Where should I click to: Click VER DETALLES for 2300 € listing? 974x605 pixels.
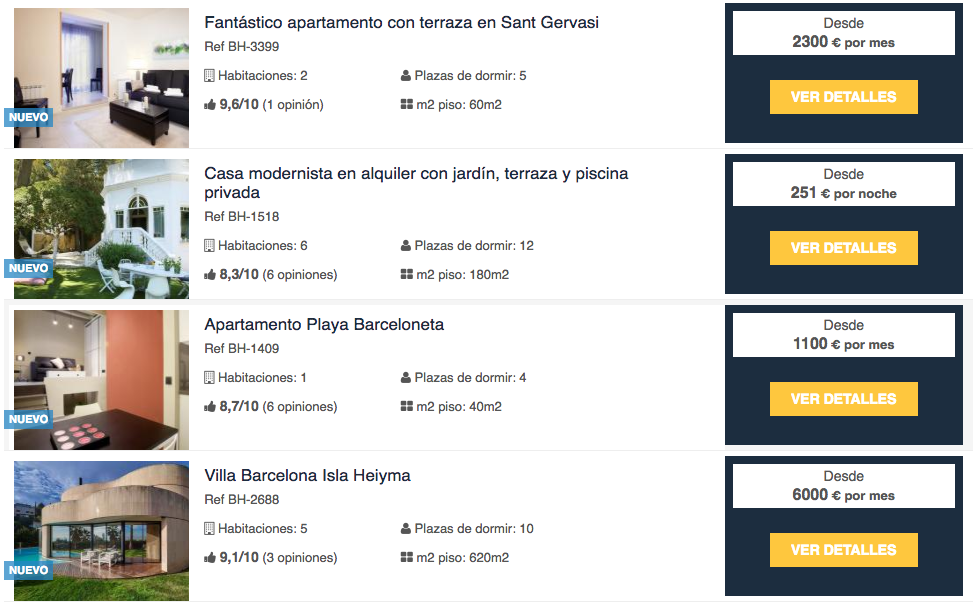(x=844, y=97)
